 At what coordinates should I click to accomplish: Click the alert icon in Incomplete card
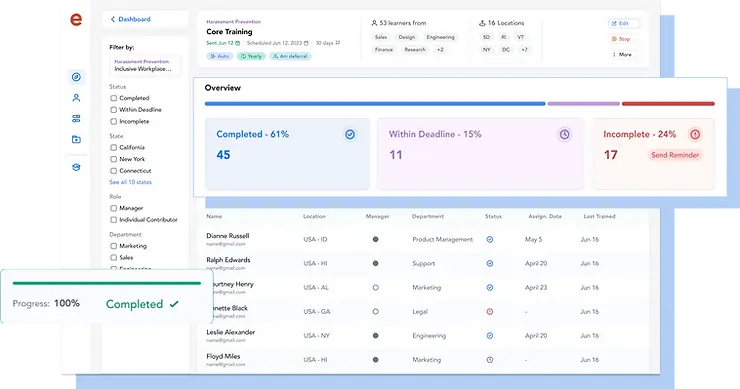click(695, 135)
